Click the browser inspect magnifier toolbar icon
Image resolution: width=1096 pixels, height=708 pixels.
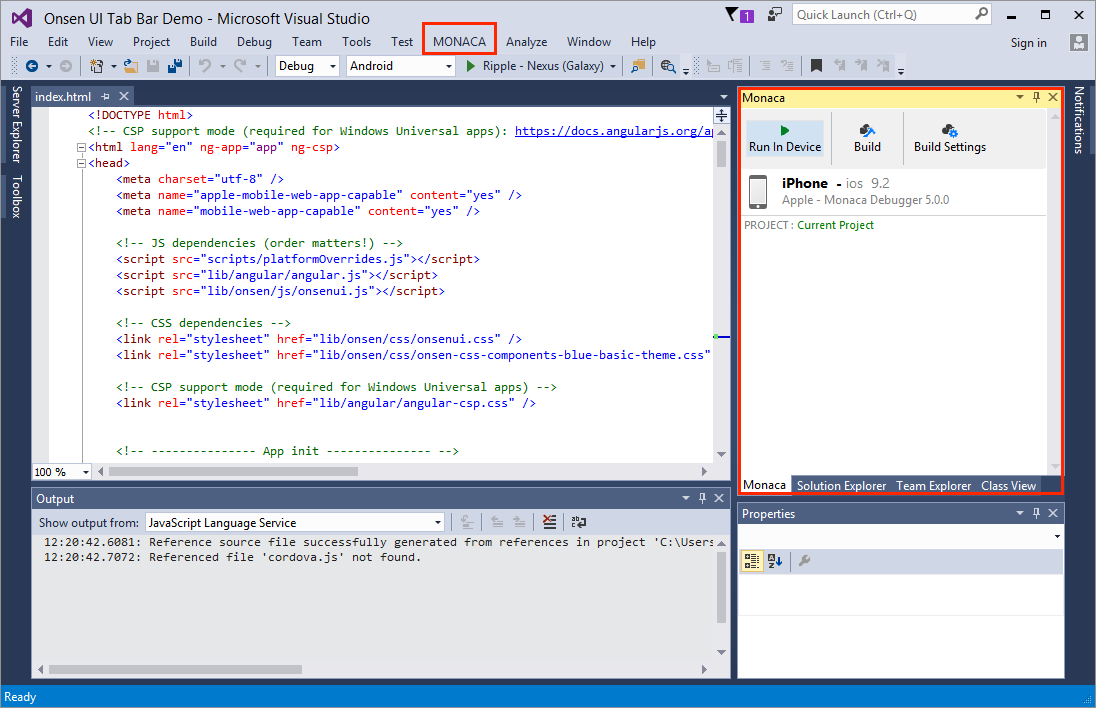pos(668,66)
